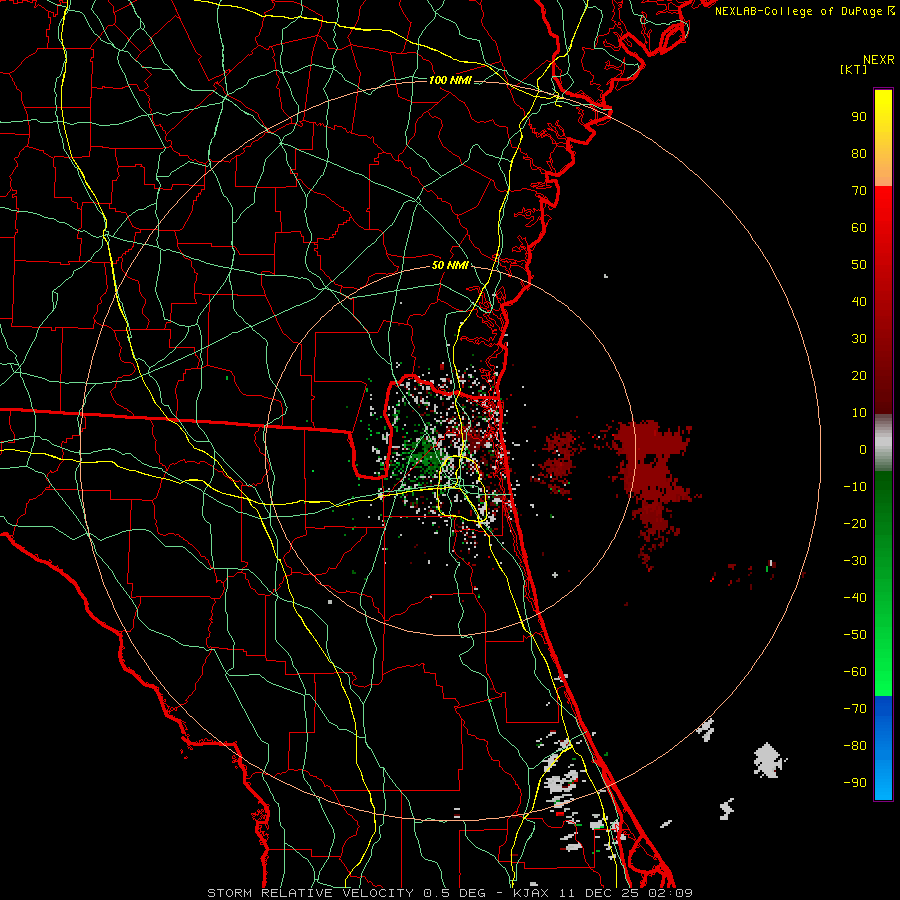
Task: Click the -90 value on the color scale
Action: coord(855,783)
